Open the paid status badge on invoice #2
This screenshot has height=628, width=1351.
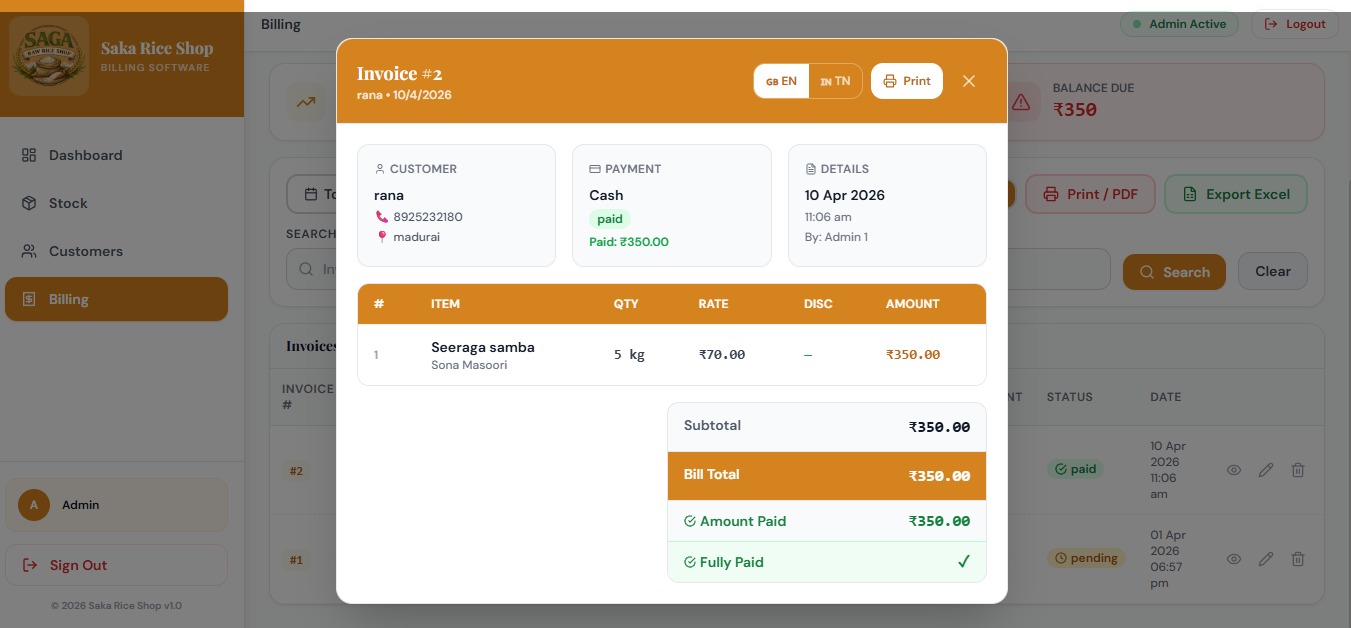click(1077, 469)
